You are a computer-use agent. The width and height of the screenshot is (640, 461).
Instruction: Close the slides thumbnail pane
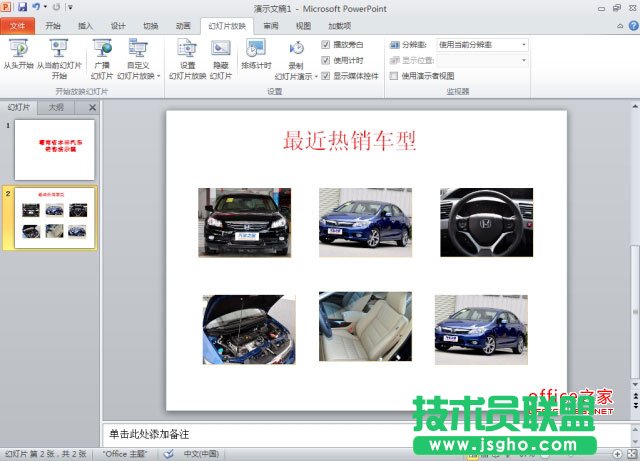[92, 107]
